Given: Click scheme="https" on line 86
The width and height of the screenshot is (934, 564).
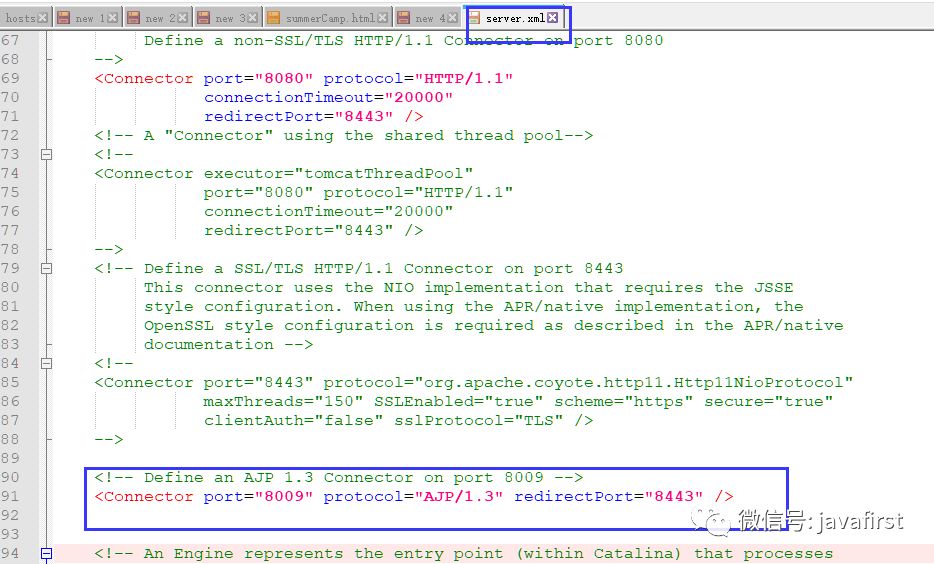Looking at the screenshot, I should [x=624, y=401].
